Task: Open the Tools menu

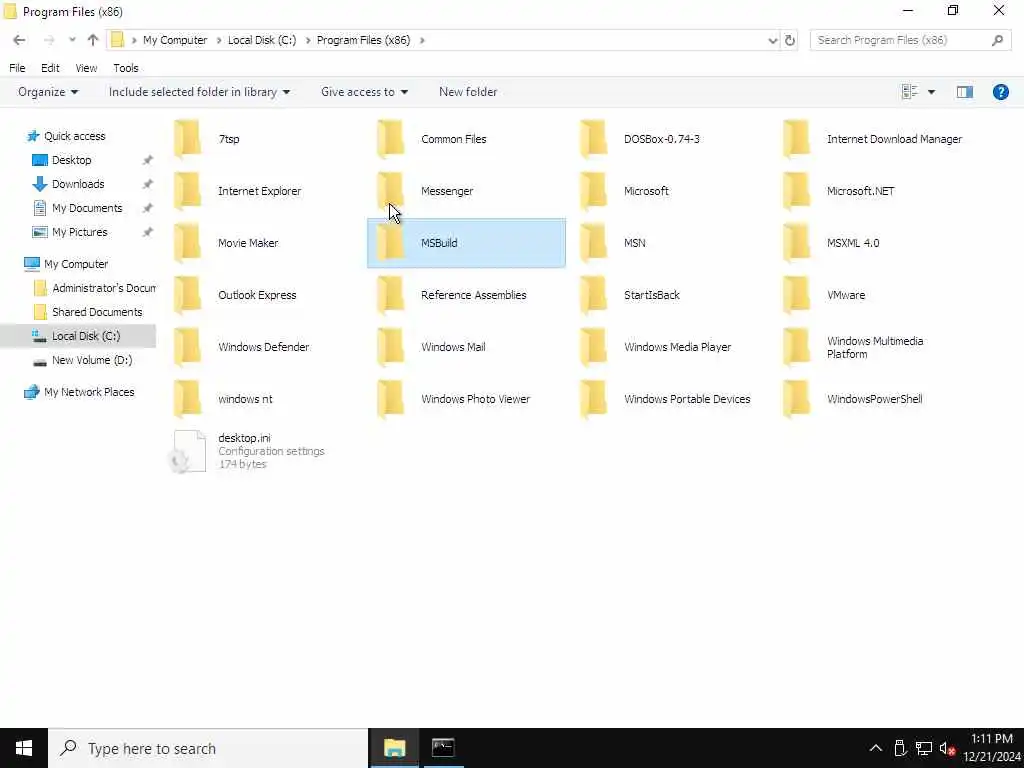Action: [125, 68]
